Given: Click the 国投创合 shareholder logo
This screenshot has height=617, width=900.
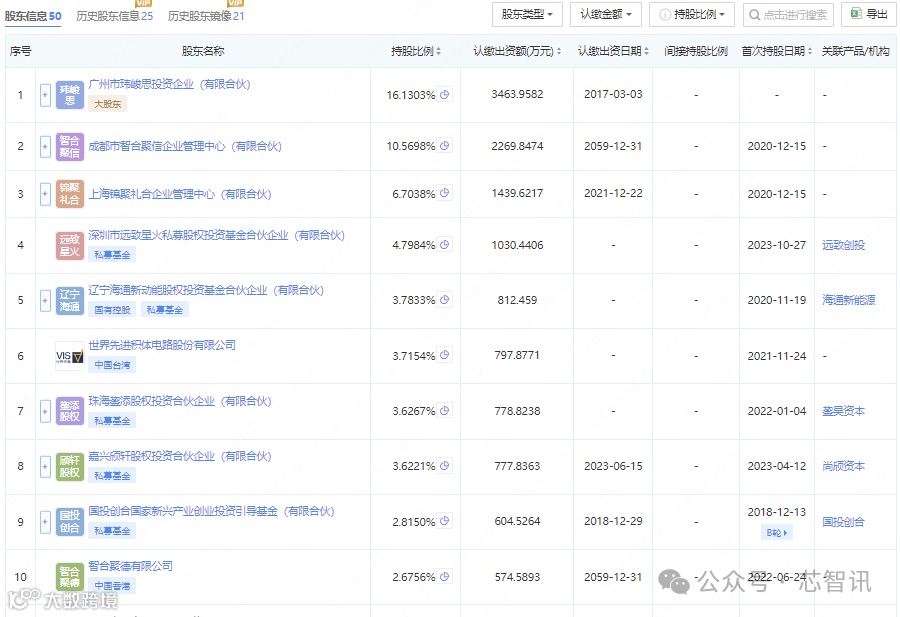Looking at the screenshot, I should (70, 522).
